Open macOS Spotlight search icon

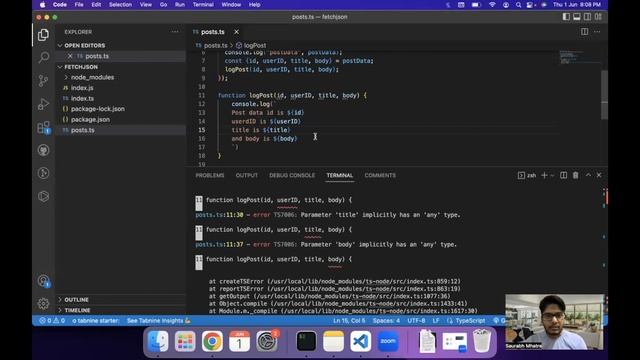(518, 5)
